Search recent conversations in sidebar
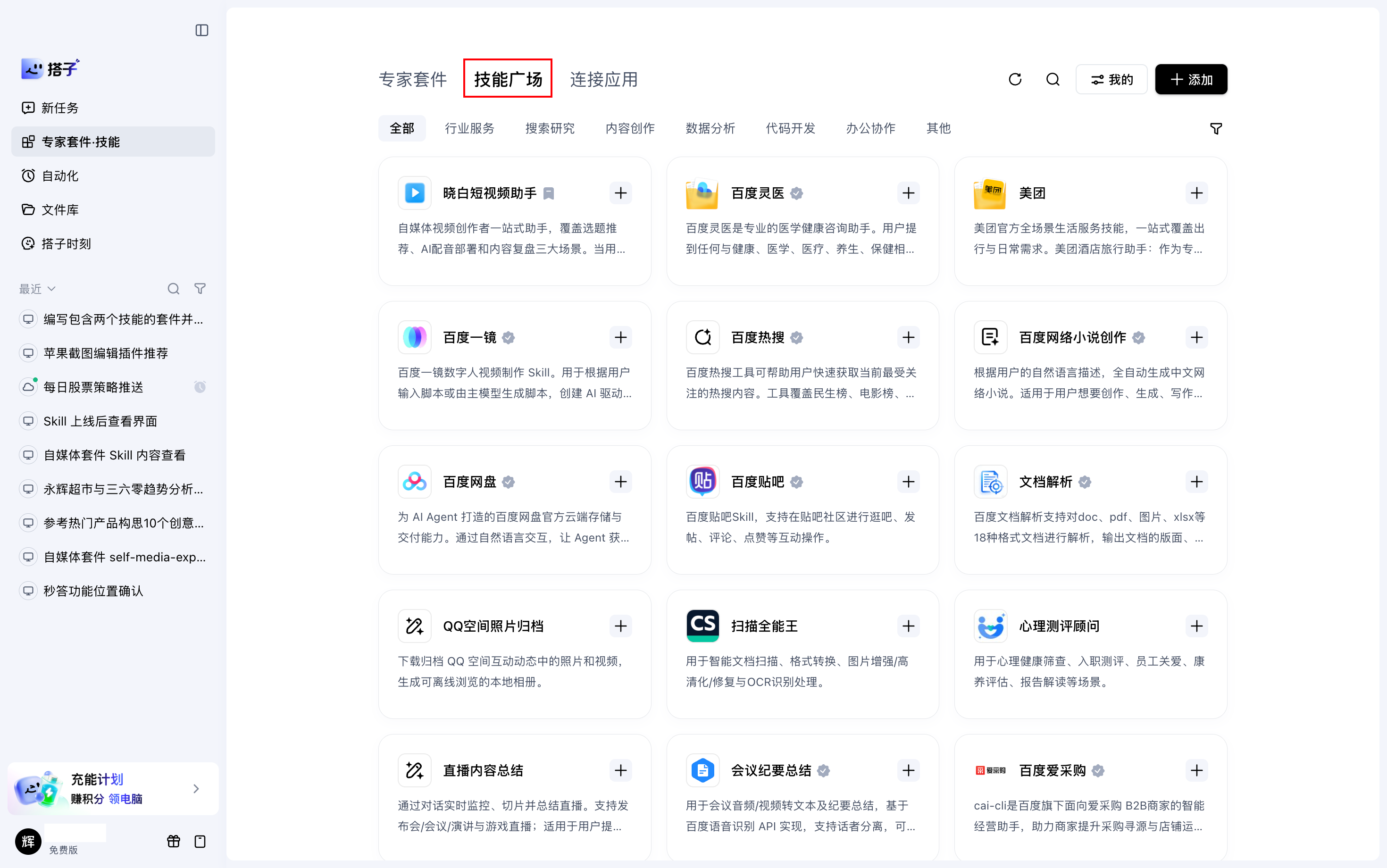 pos(174,289)
